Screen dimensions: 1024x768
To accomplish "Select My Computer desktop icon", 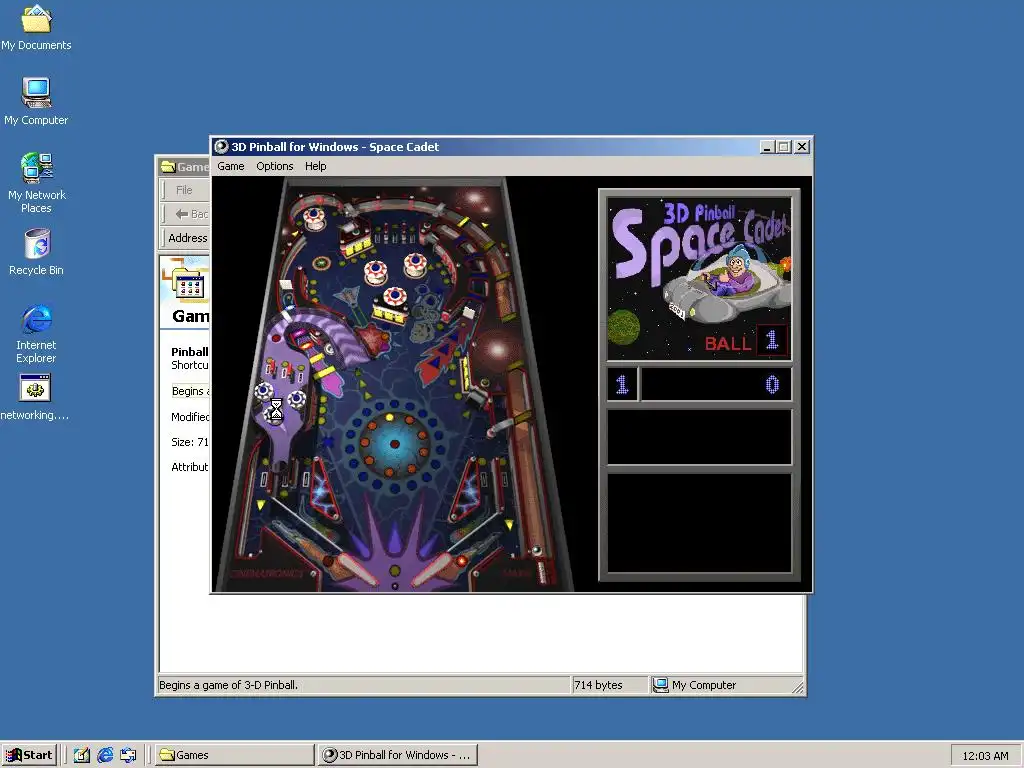I will pos(36,101).
